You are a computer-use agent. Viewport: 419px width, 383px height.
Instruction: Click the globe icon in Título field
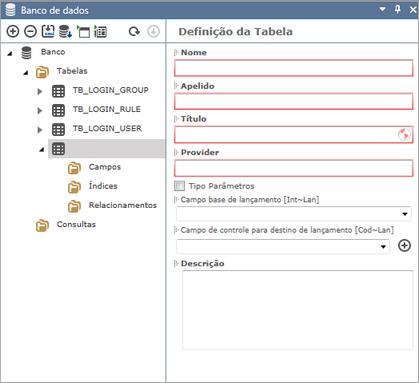tap(404, 135)
